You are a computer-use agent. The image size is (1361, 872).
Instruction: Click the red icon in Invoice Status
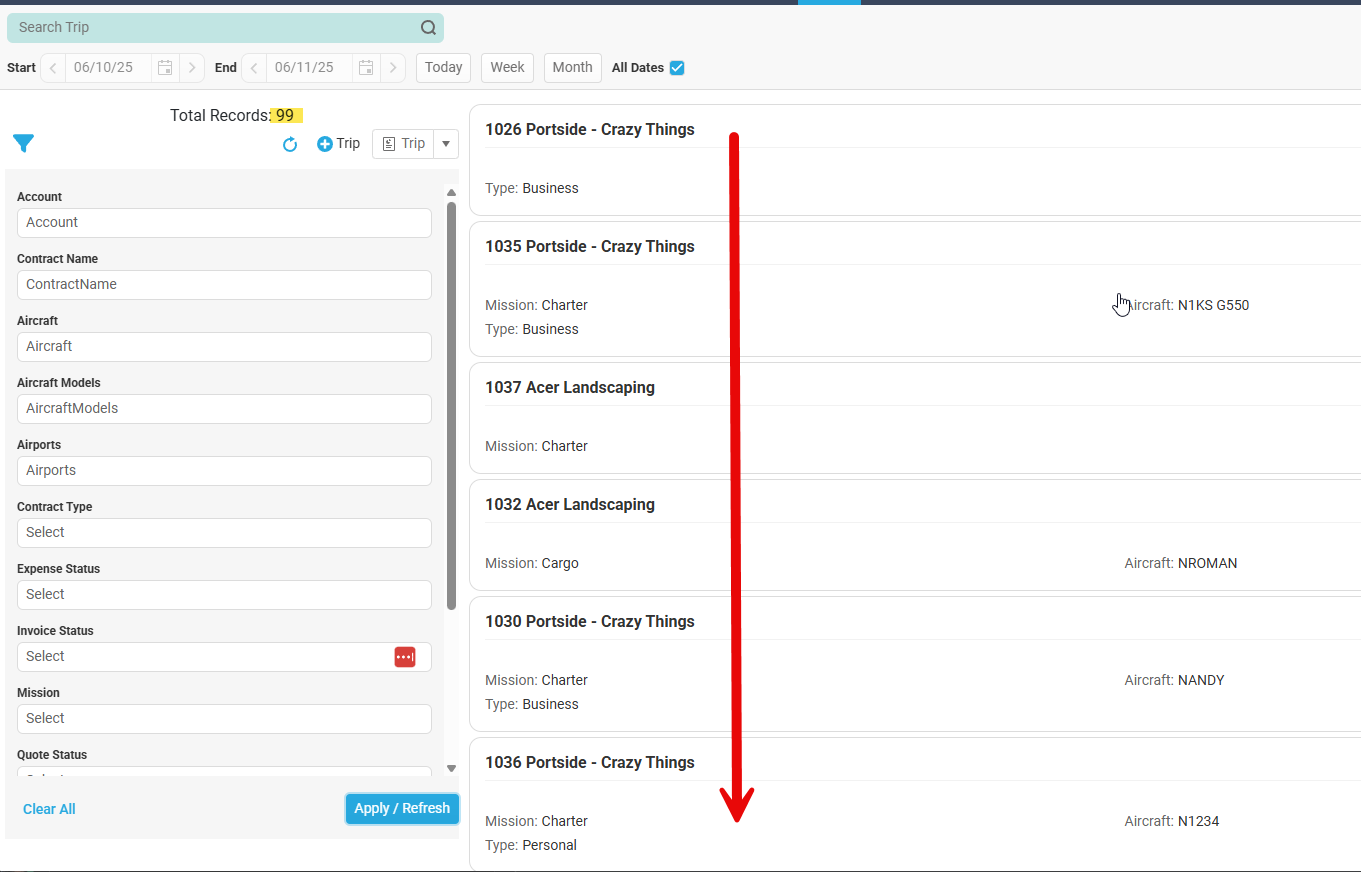pyautogui.click(x=404, y=657)
